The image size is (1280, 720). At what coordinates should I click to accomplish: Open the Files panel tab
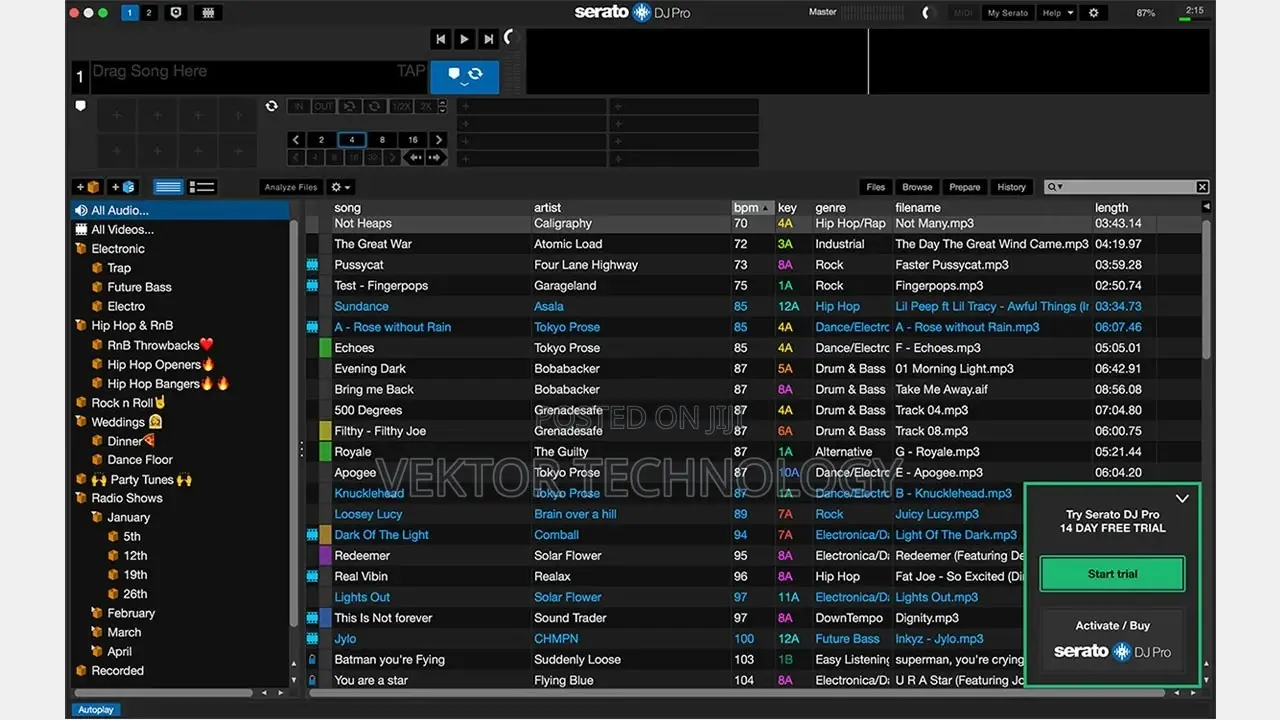(x=876, y=187)
